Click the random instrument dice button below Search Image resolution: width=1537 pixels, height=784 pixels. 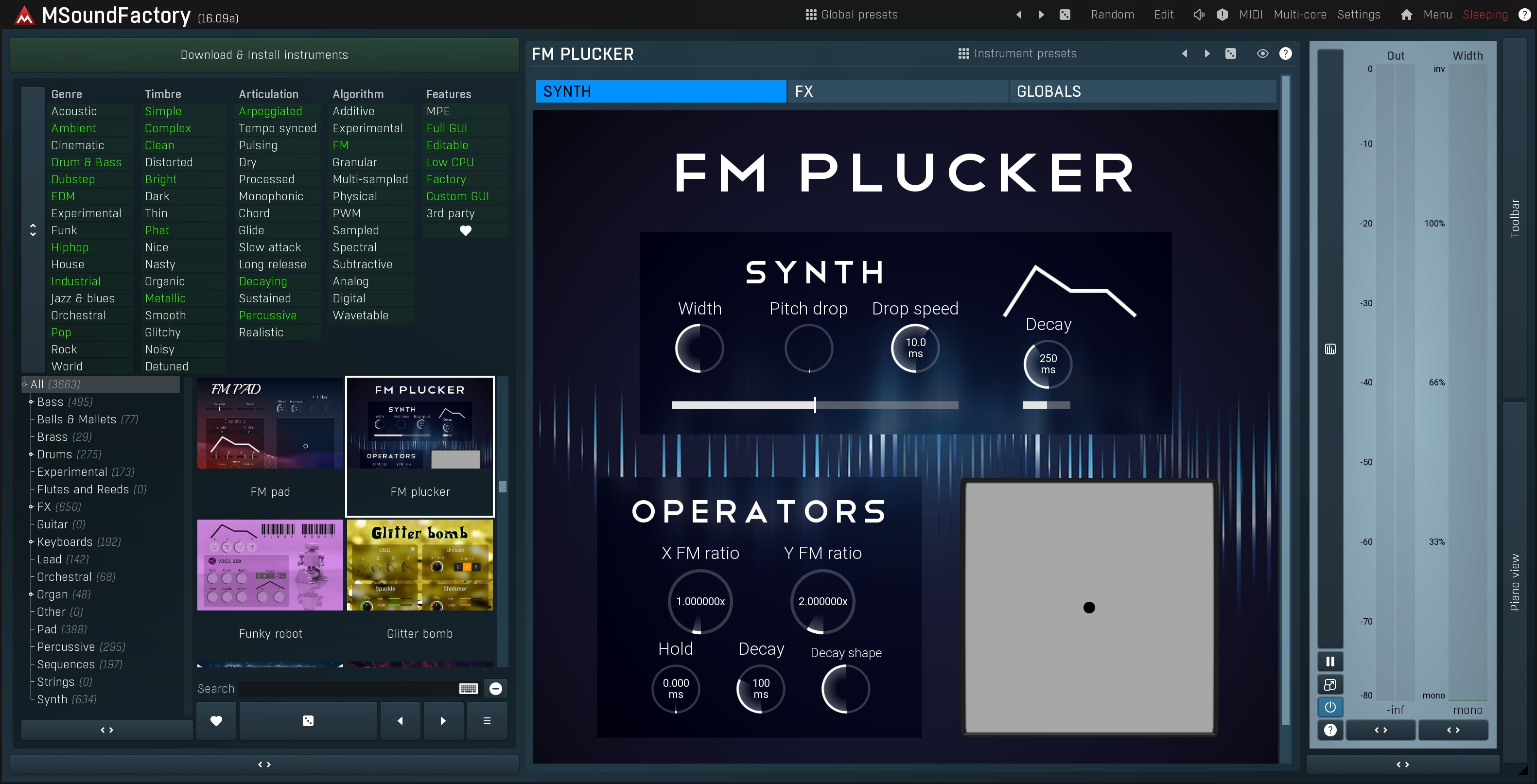[308, 721]
